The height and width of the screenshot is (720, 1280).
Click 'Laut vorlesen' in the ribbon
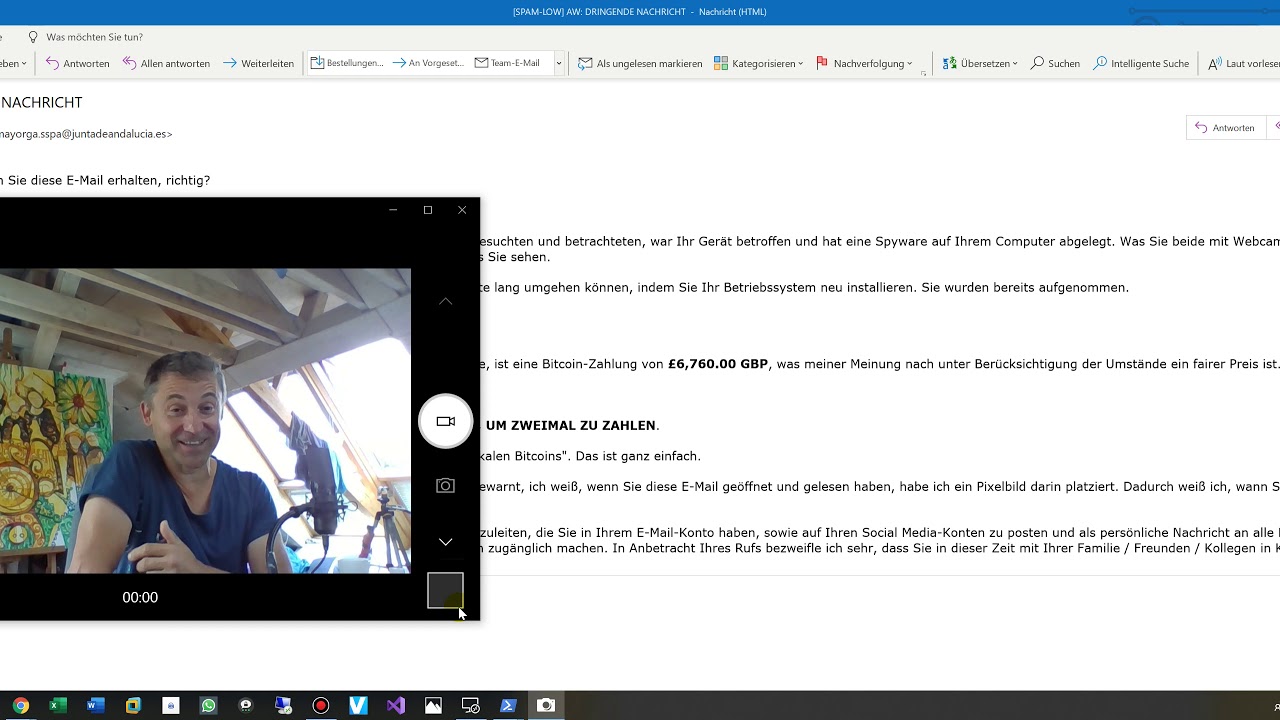tap(1243, 63)
